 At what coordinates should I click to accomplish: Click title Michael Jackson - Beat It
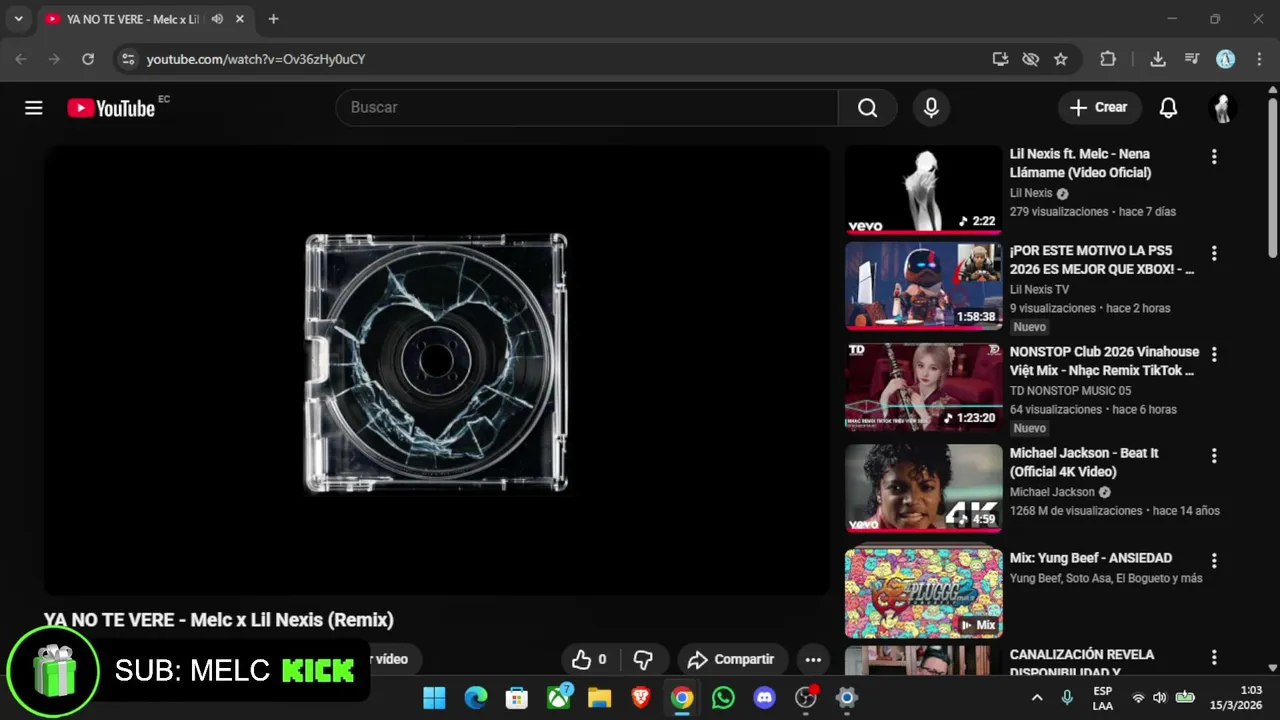click(x=1084, y=462)
